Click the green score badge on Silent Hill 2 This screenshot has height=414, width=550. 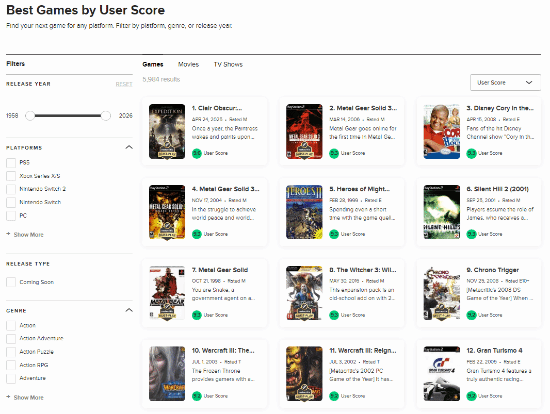point(471,234)
